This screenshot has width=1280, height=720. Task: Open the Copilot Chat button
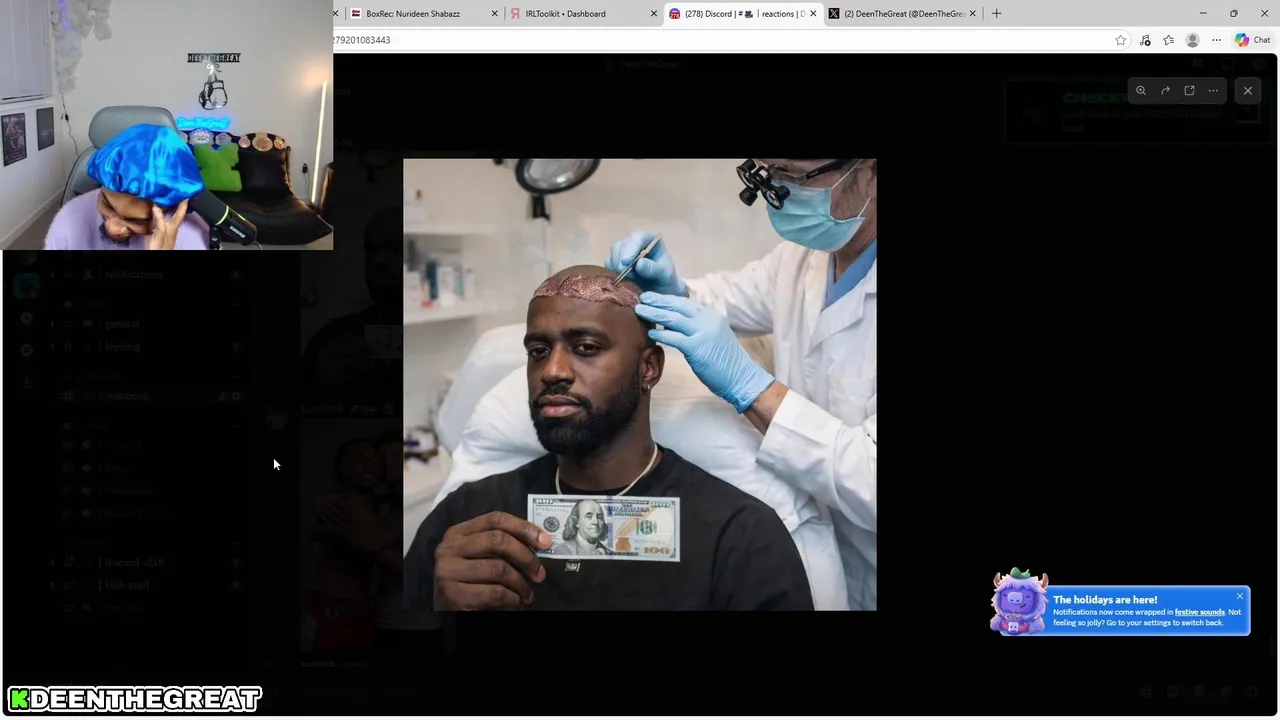tap(1252, 40)
